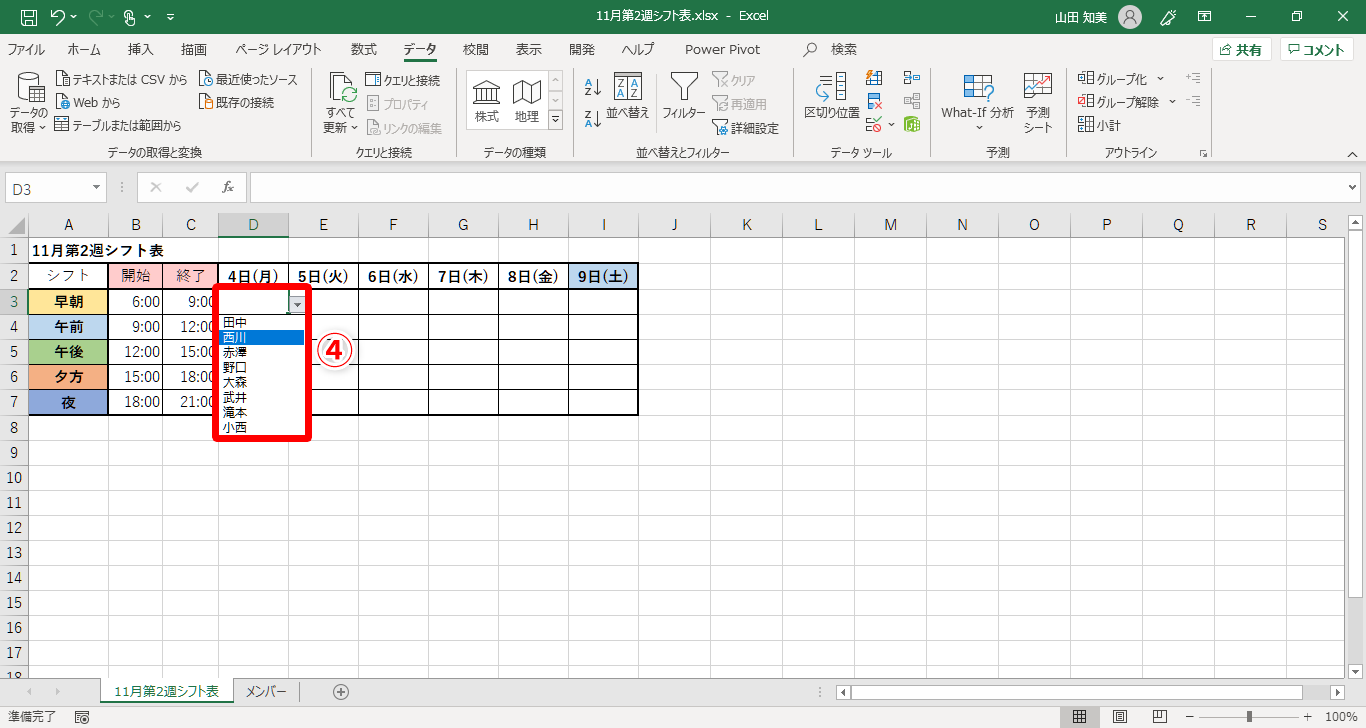Sort descending with the Z-to-A icon
The width and height of the screenshot is (1366, 728).
(x=592, y=120)
